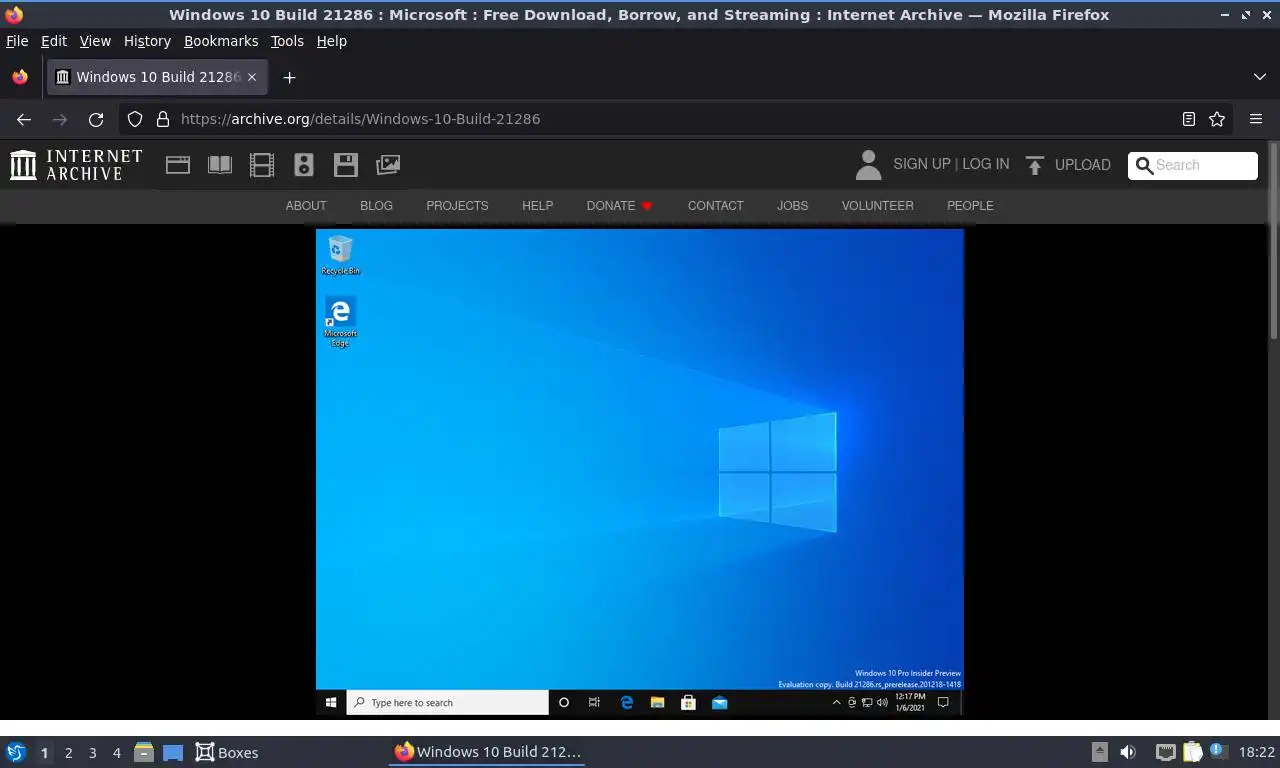Image resolution: width=1280 pixels, height=768 pixels.
Task: Click the LOG IN link
Action: point(986,164)
